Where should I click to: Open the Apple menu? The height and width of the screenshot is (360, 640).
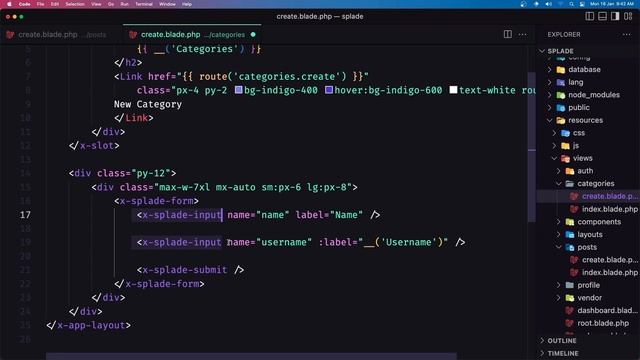coord(9,4)
